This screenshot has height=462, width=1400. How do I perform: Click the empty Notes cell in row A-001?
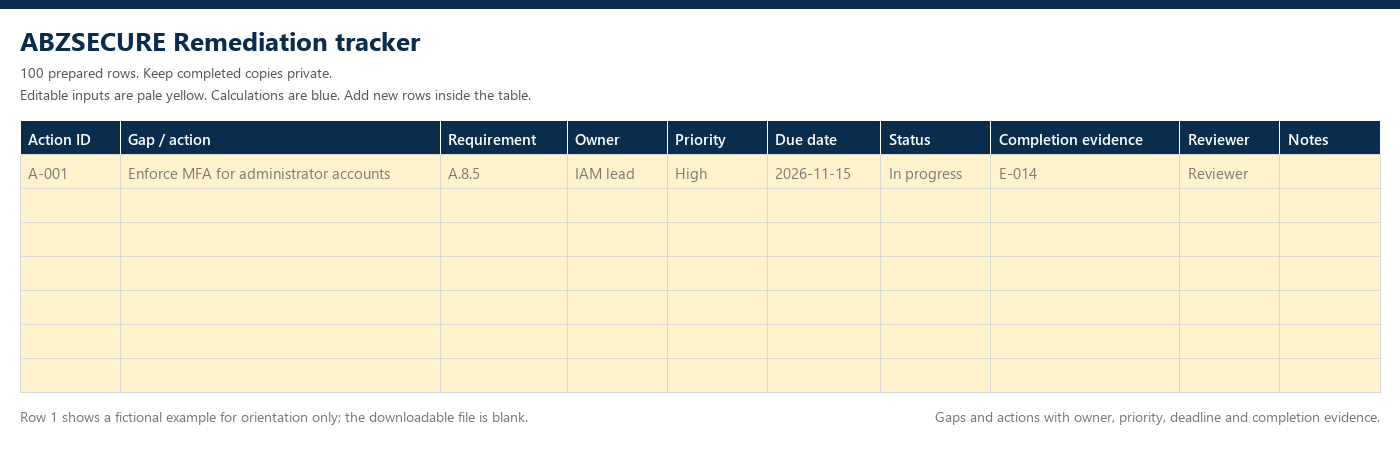coord(1330,173)
